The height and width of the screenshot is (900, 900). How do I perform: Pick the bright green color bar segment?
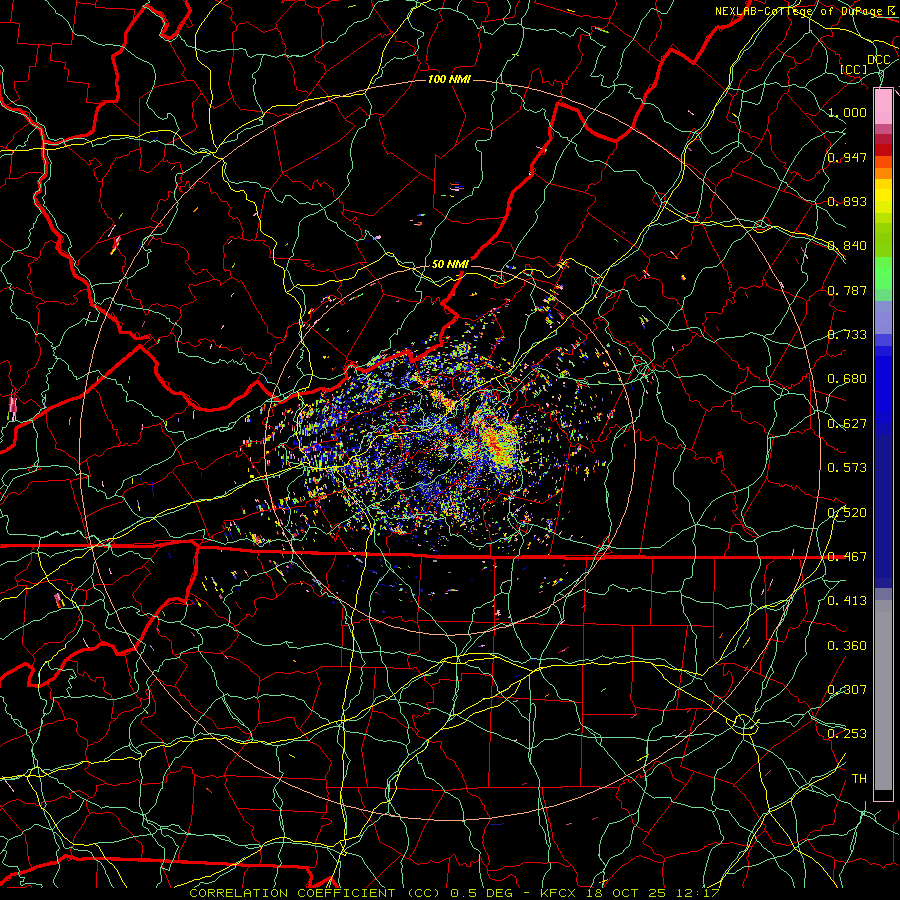tap(883, 273)
